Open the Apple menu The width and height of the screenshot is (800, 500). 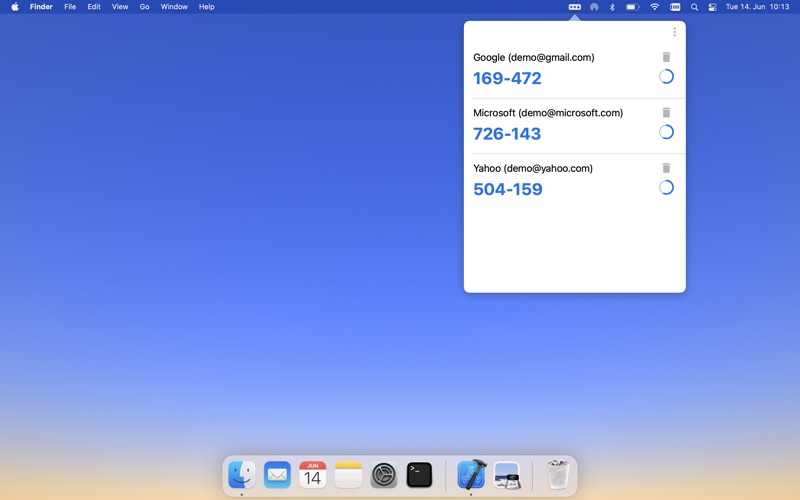[x=15, y=7]
